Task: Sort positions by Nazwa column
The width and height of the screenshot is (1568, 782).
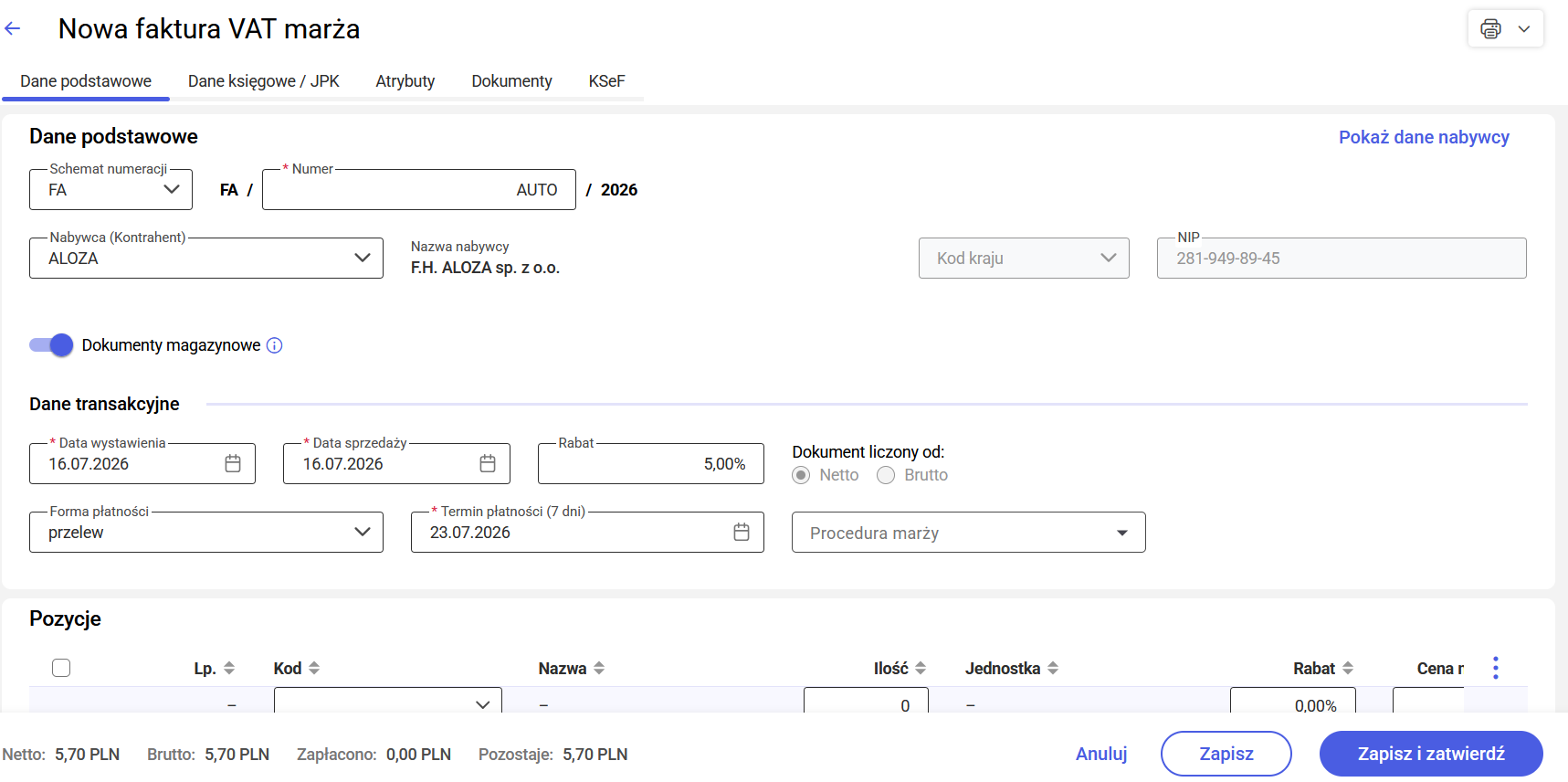Action: [599, 669]
